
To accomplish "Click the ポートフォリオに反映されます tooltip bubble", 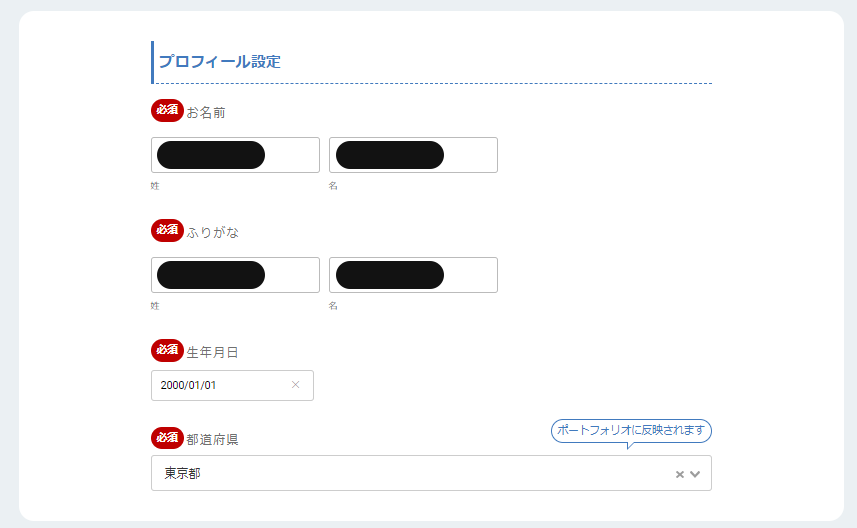I will click(x=631, y=431).
